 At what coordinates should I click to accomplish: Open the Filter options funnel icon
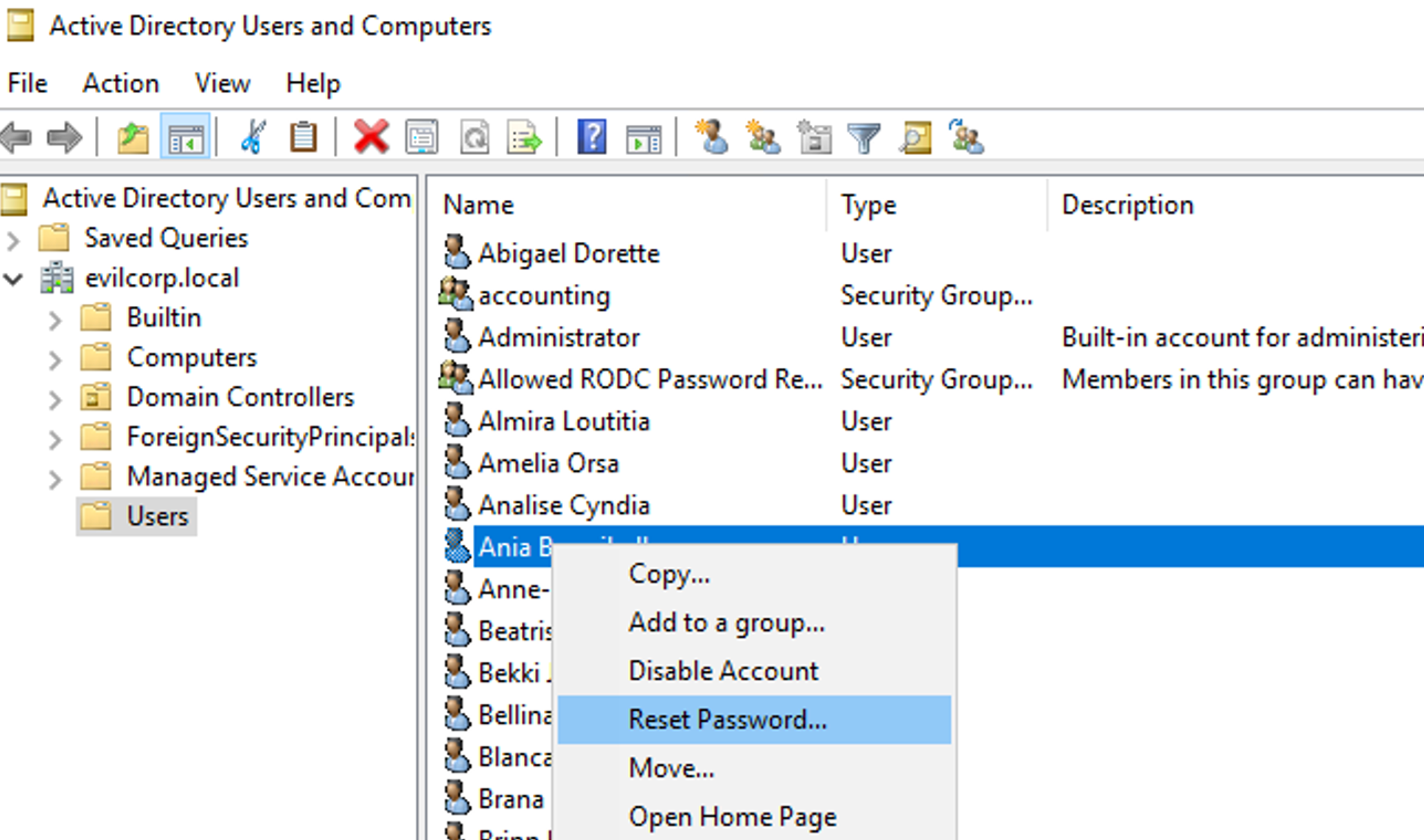click(x=863, y=137)
